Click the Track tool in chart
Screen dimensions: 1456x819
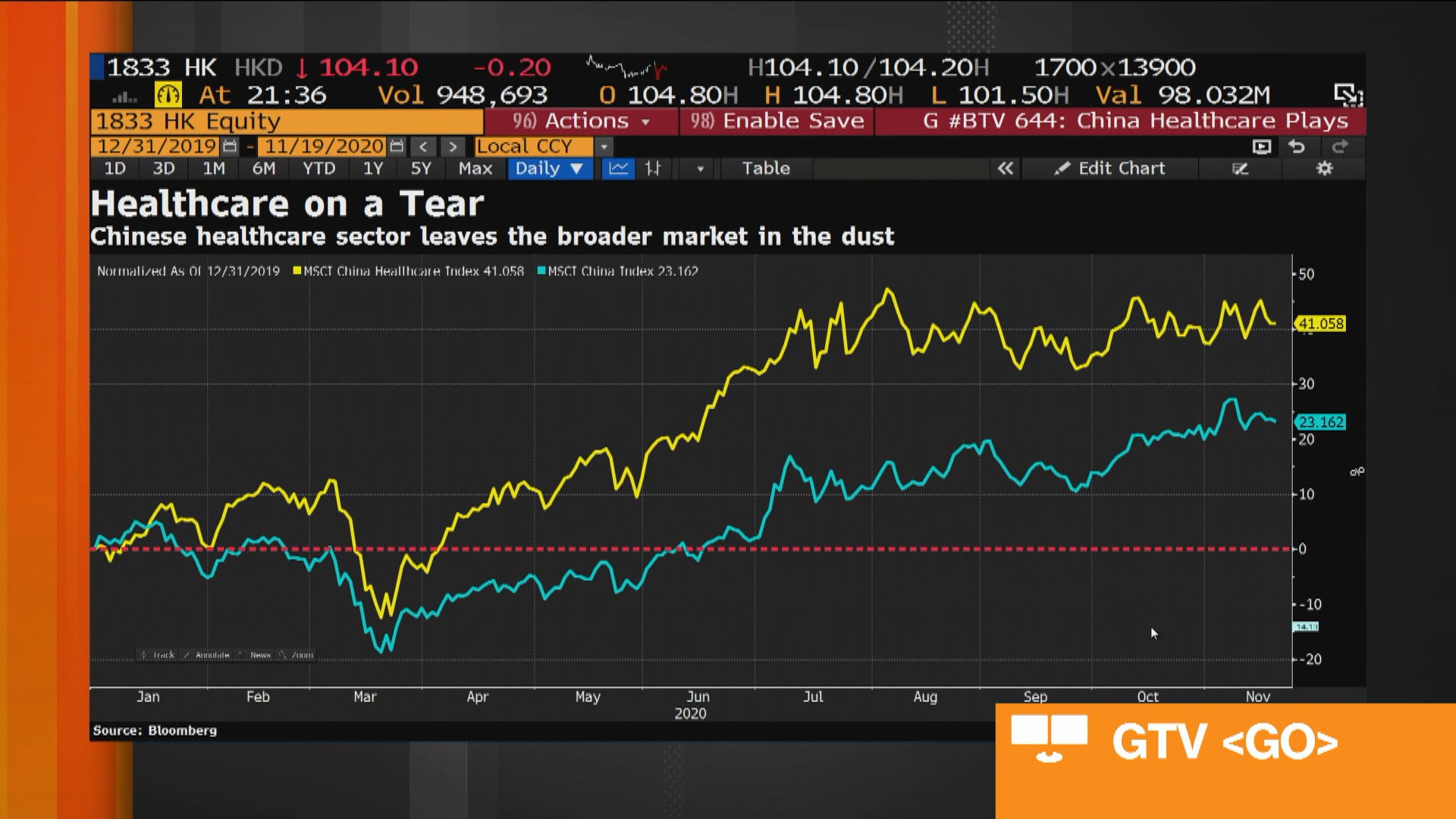pos(156,654)
